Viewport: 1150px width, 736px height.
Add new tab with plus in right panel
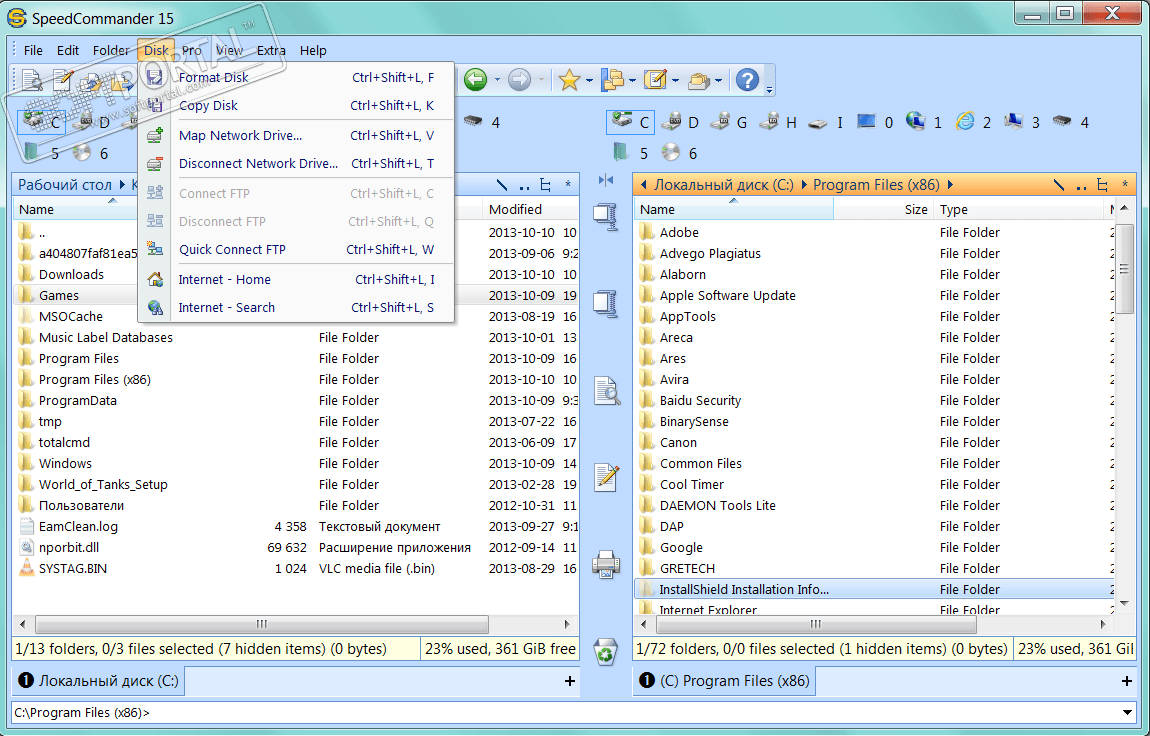click(1127, 681)
